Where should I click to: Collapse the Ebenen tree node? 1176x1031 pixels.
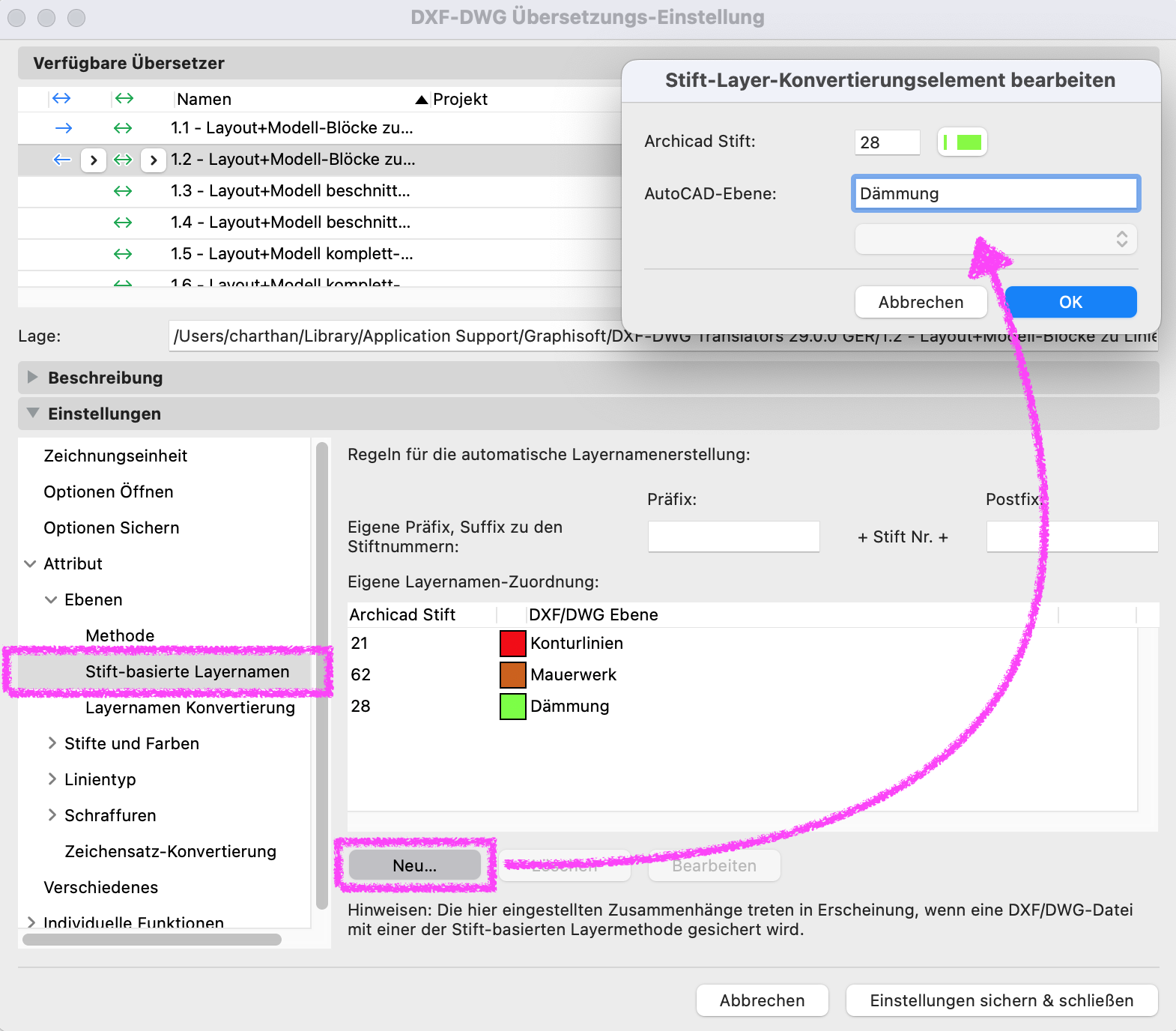click(51, 599)
